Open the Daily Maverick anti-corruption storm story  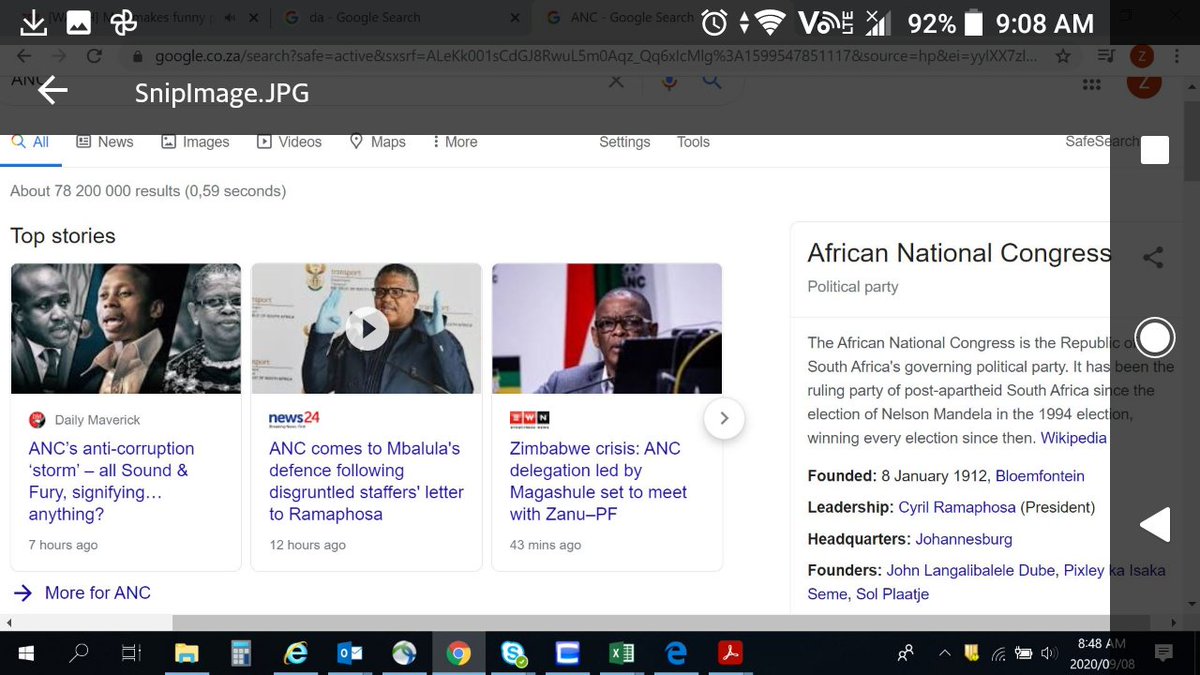click(111, 481)
